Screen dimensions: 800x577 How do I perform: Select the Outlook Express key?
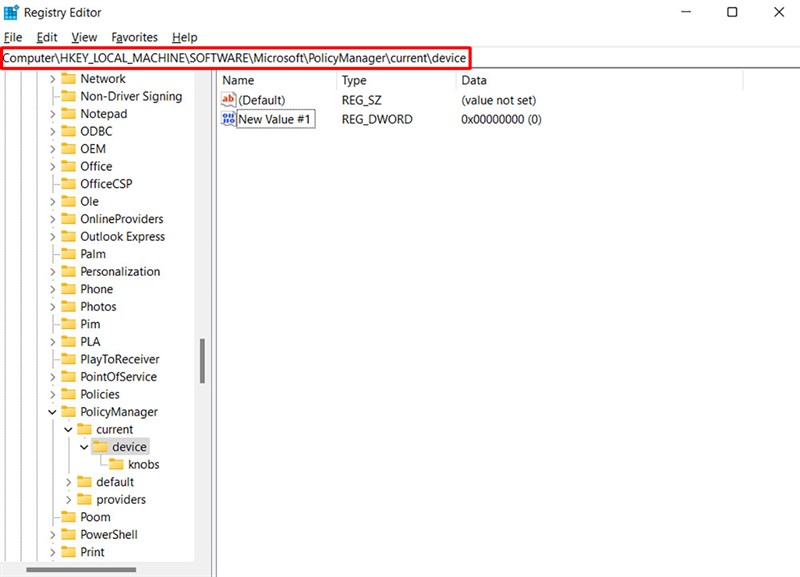click(123, 236)
